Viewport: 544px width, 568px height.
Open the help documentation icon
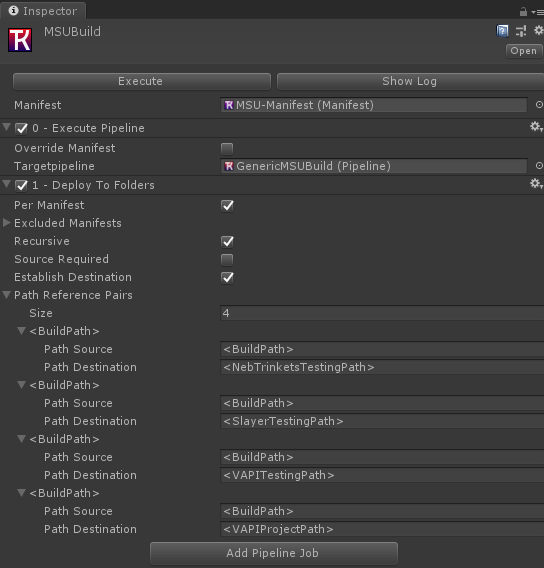coord(502,31)
